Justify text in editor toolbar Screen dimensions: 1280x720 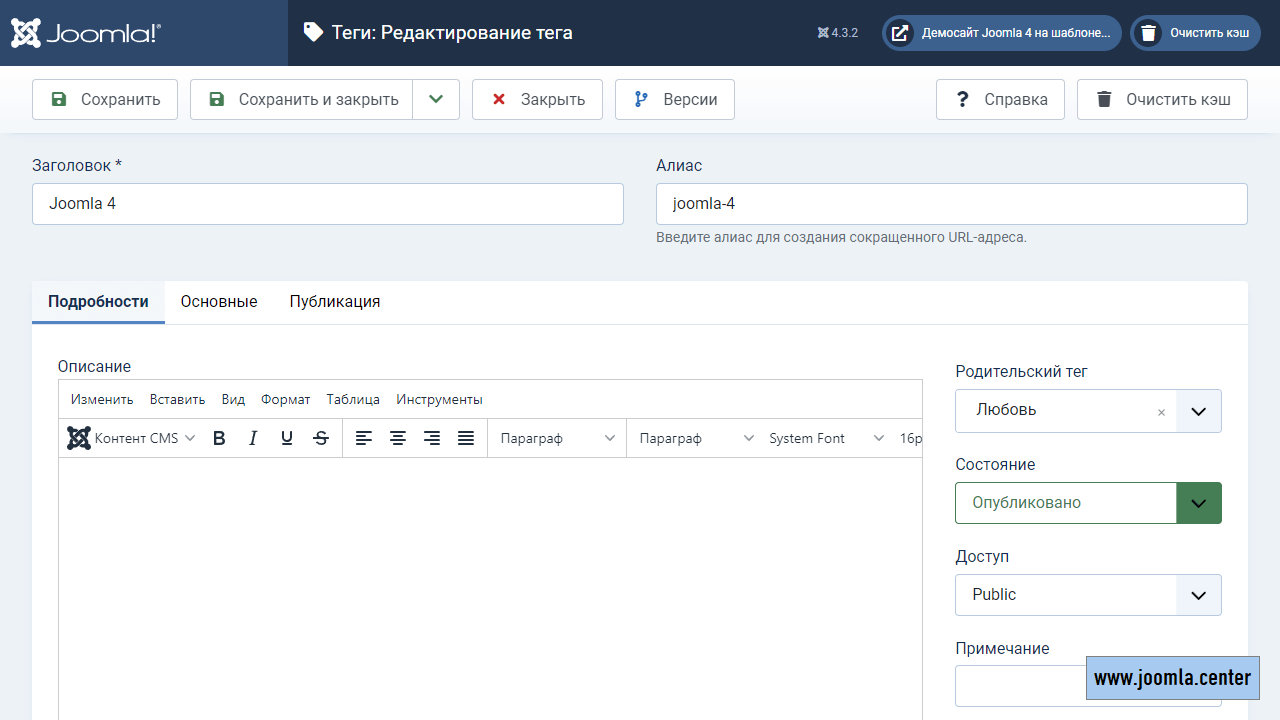pos(466,438)
